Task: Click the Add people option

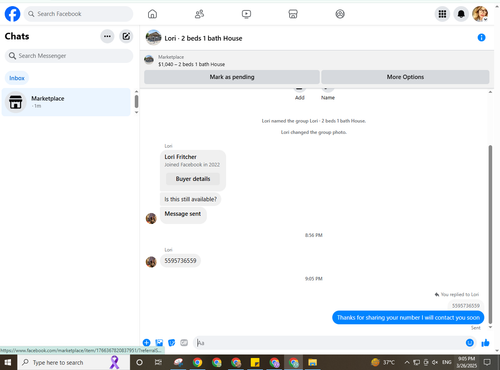Action: coord(300,93)
